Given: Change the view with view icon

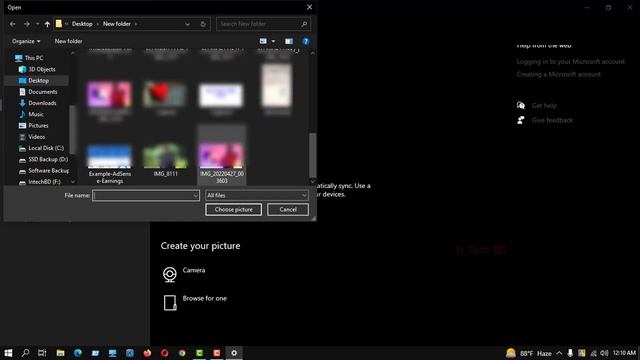Looking at the screenshot, I should 263,41.
